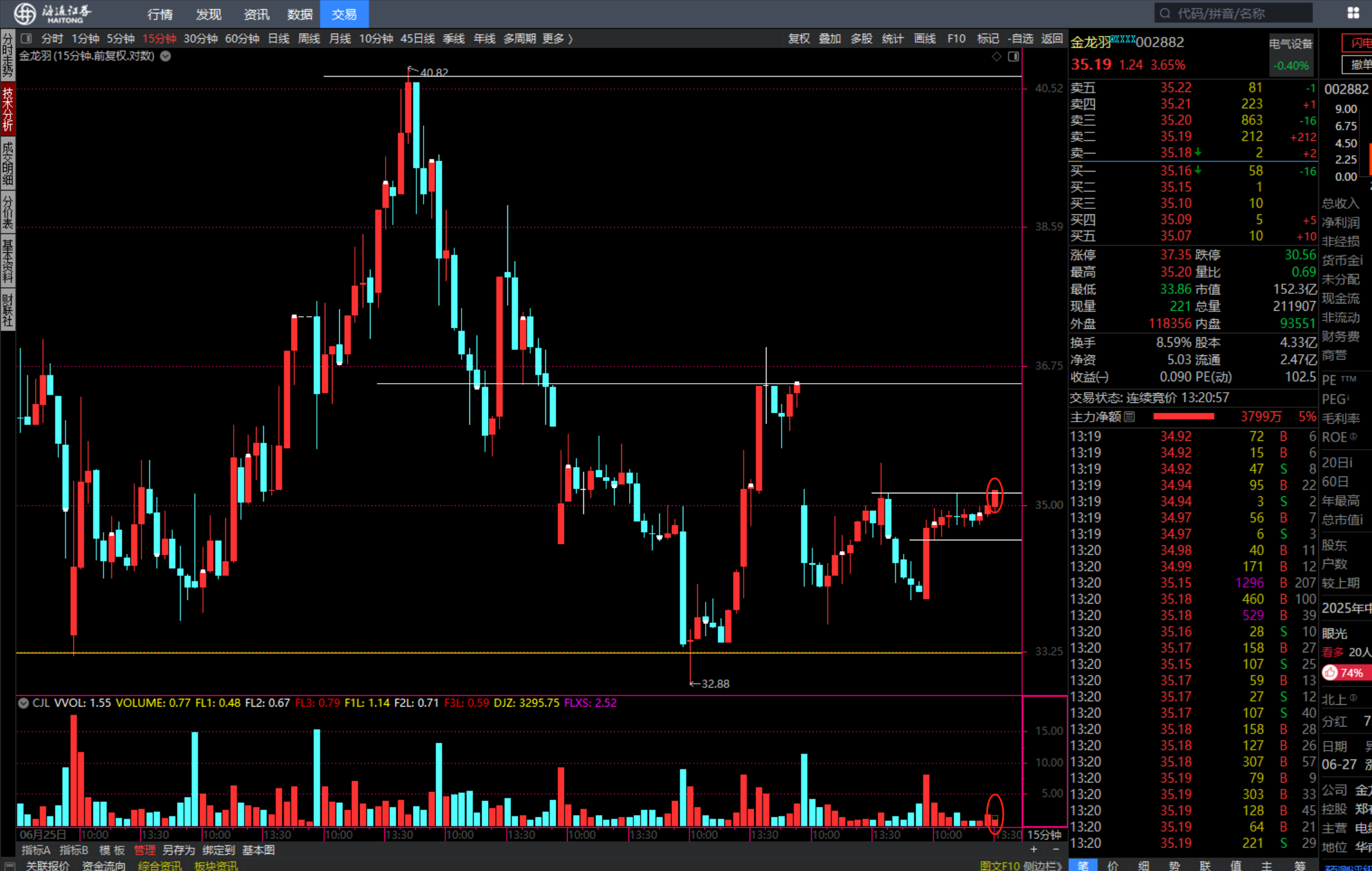Click the 复权 toolbar item

pyautogui.click(x=799, y=39)
